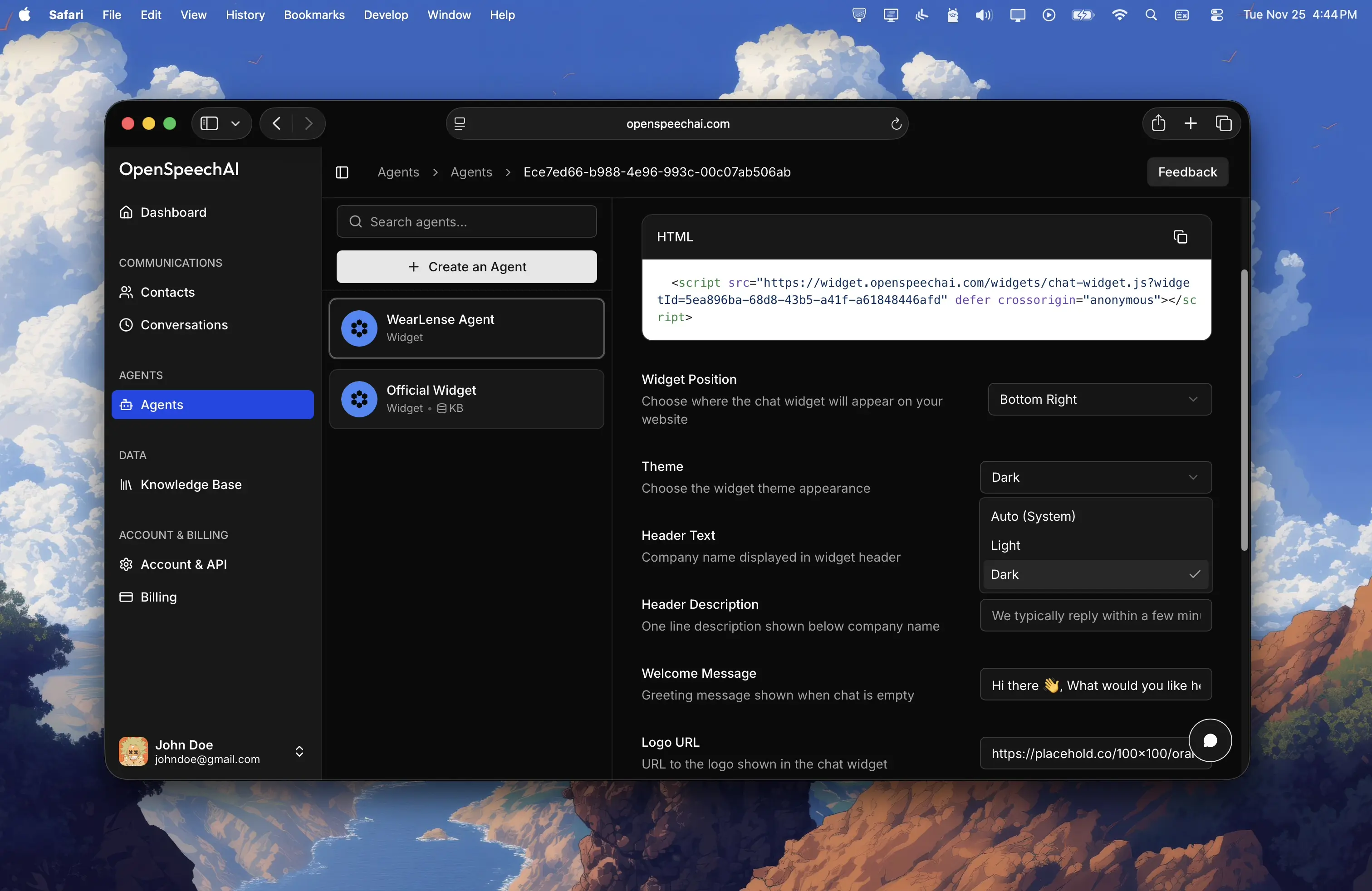
Task: Edit the Welcome Message field
Action: [x=1095, y=685]
